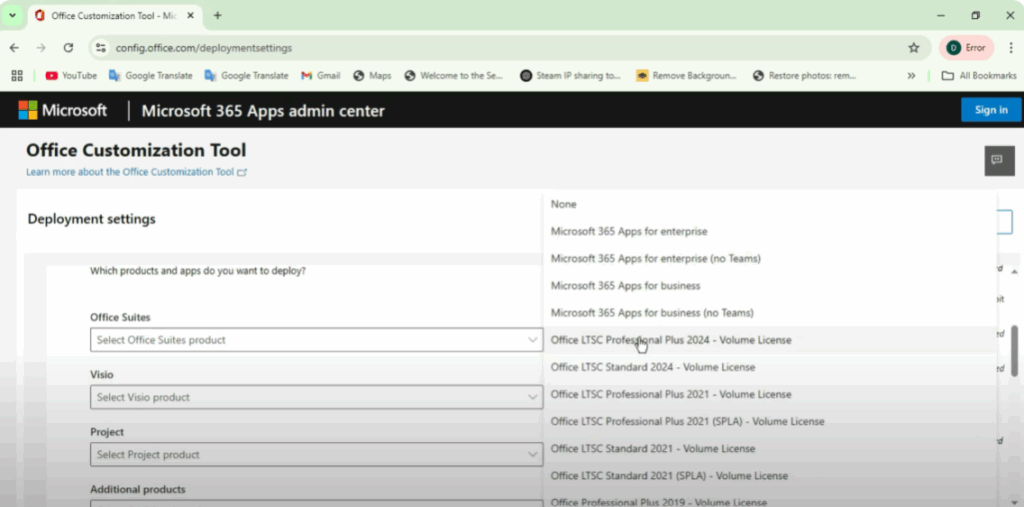Click the browser back arrow

click(14, 48)
